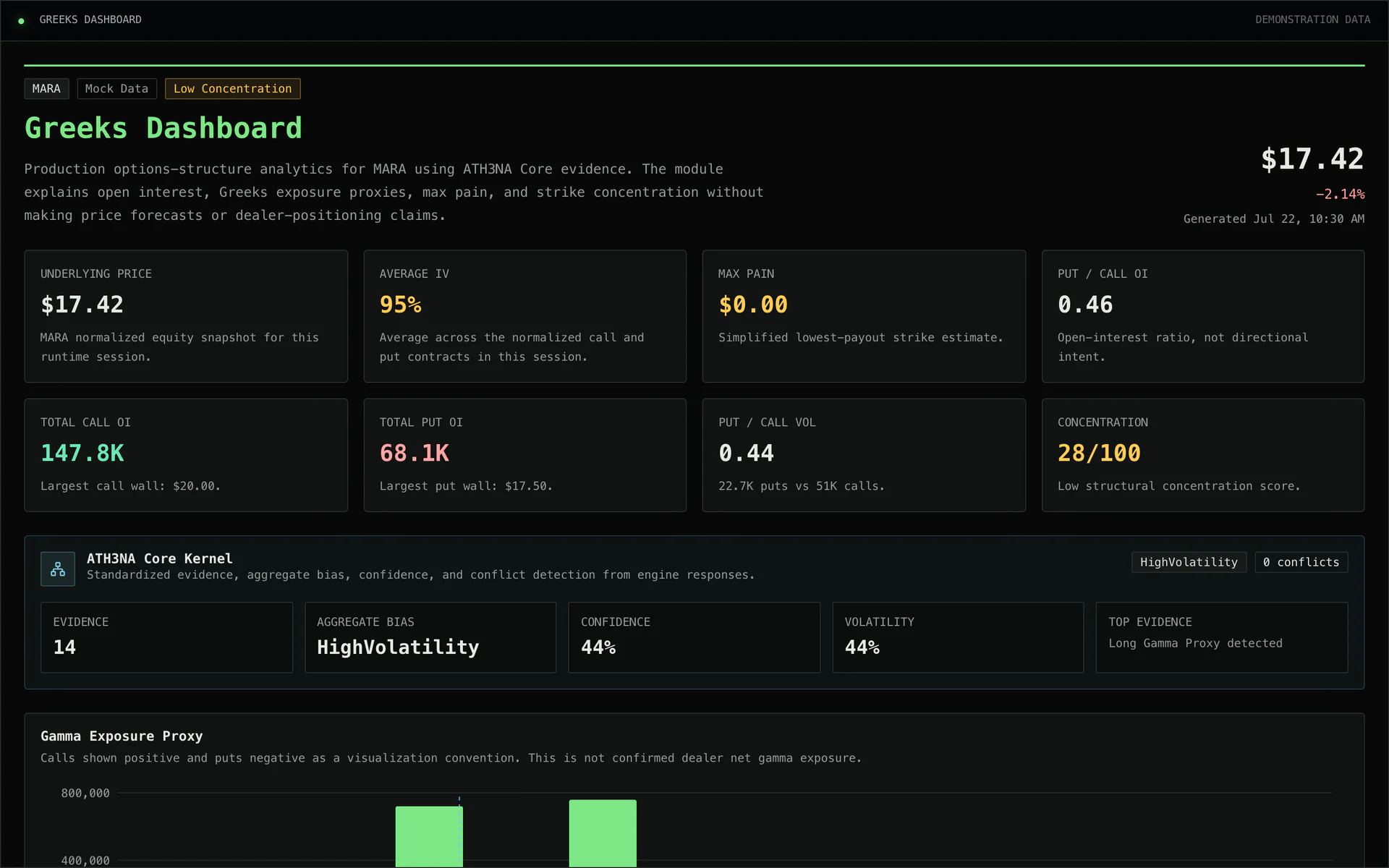Click the ATH3NA Core Kernel heading

160,558
